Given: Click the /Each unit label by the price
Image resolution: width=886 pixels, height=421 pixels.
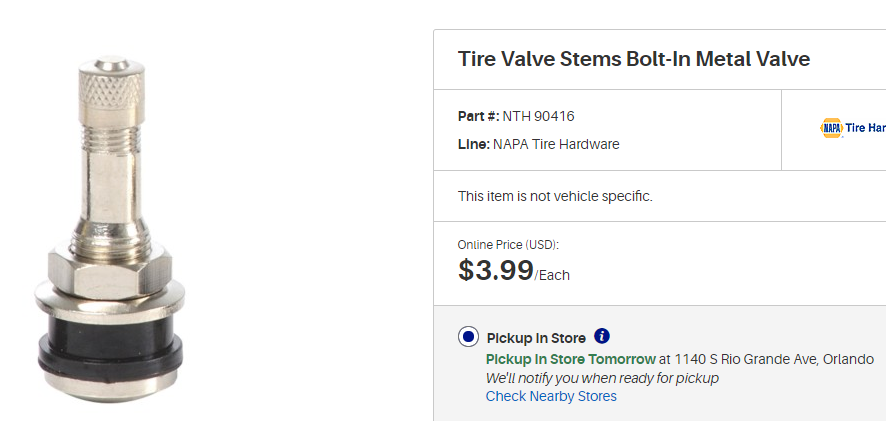Looking at the screenshot, I should click(x=553, y=275).
